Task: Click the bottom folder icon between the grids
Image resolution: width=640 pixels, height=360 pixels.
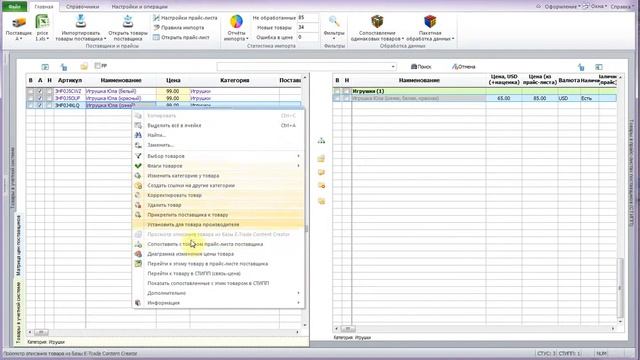Action: coord(321,201)
